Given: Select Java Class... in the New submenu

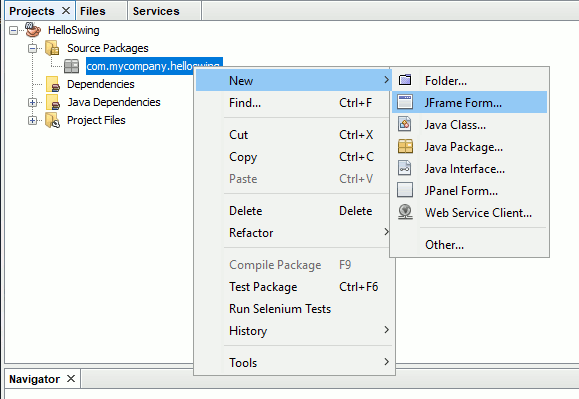Looking at the screenshot, I should click(469, 124).
